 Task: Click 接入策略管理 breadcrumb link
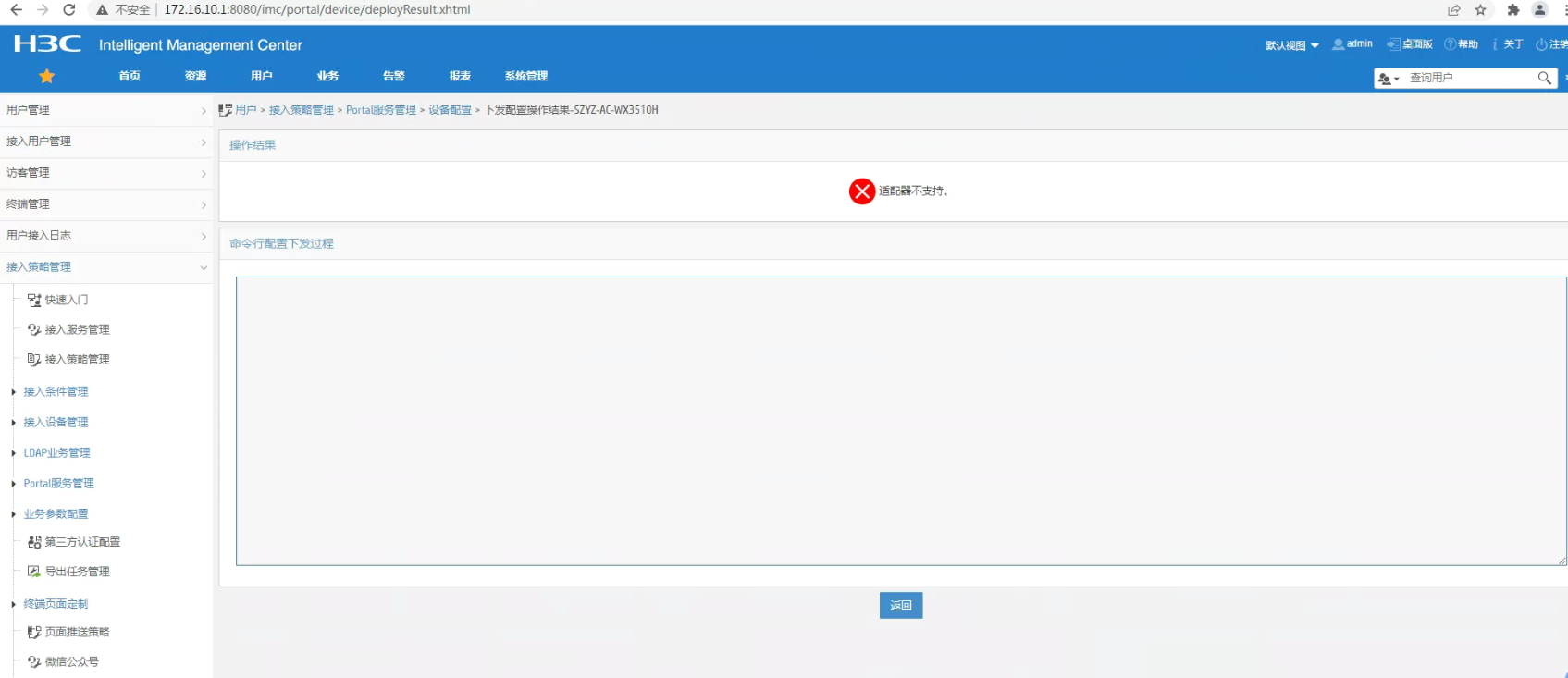pos(302,110)
